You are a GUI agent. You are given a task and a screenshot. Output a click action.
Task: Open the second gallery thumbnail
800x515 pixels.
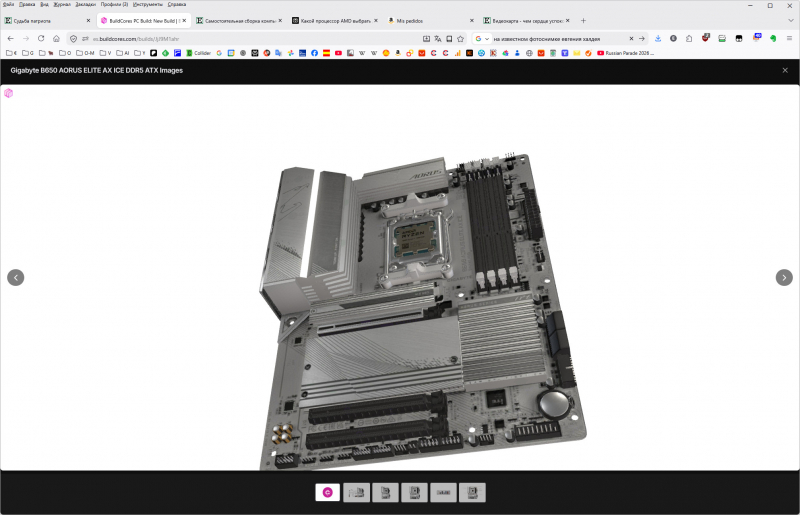tap(356, 492)
